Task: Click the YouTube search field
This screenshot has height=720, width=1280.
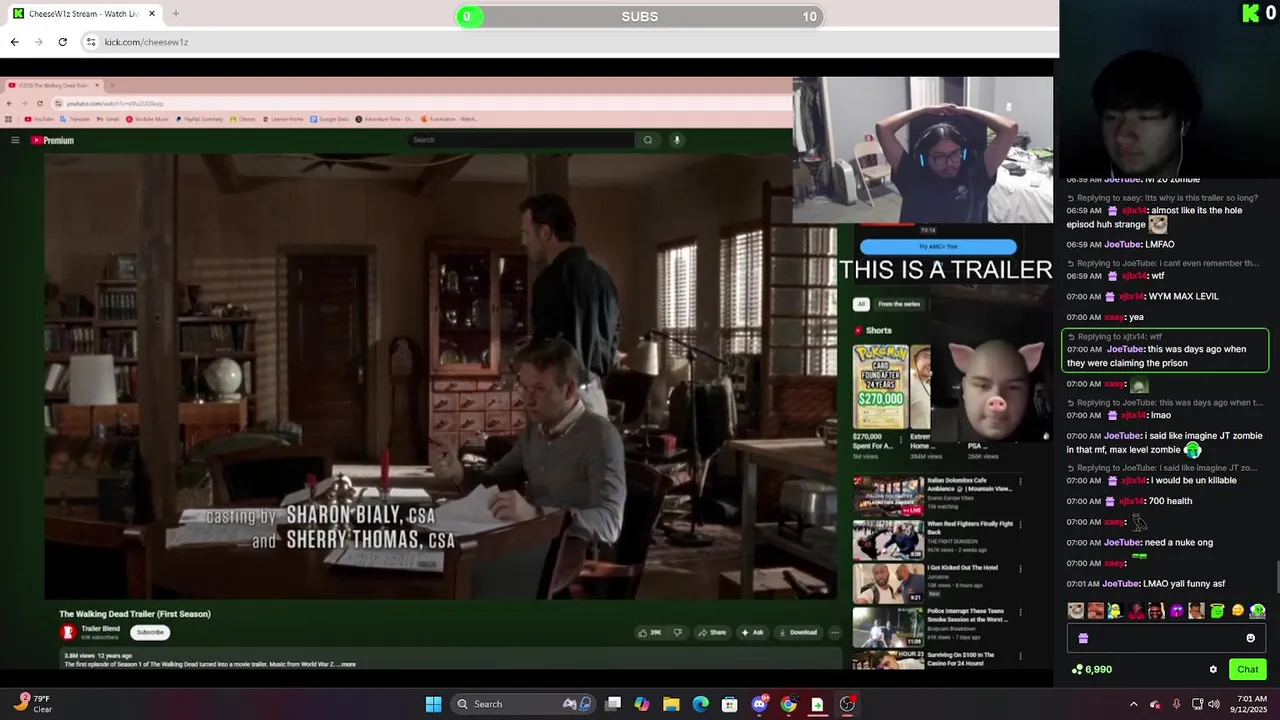Action: click(521, 140)
